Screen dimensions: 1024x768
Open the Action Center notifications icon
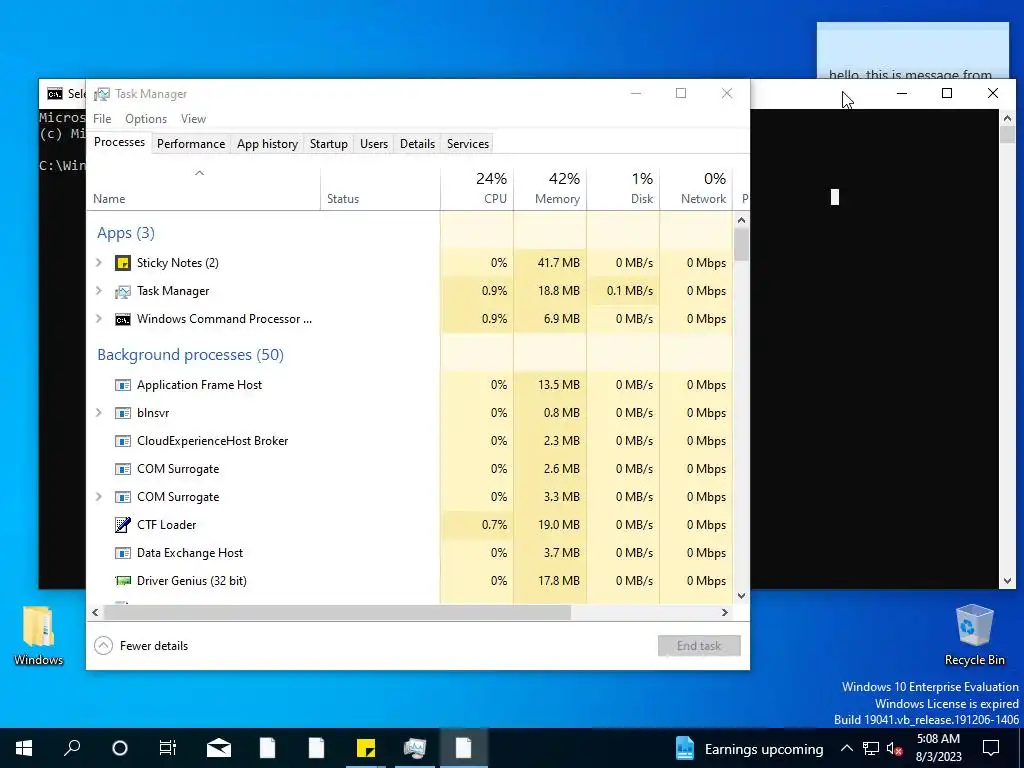(x=991, y=748)
